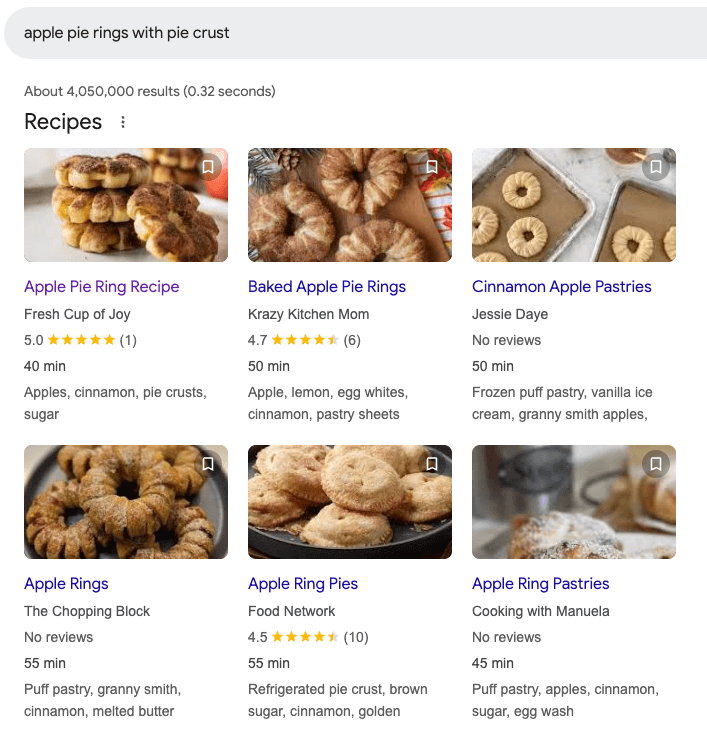Visit the Cinnamon Apple Pastries recipe
This screenshot has width=707, height=738.
coord(561,286)
